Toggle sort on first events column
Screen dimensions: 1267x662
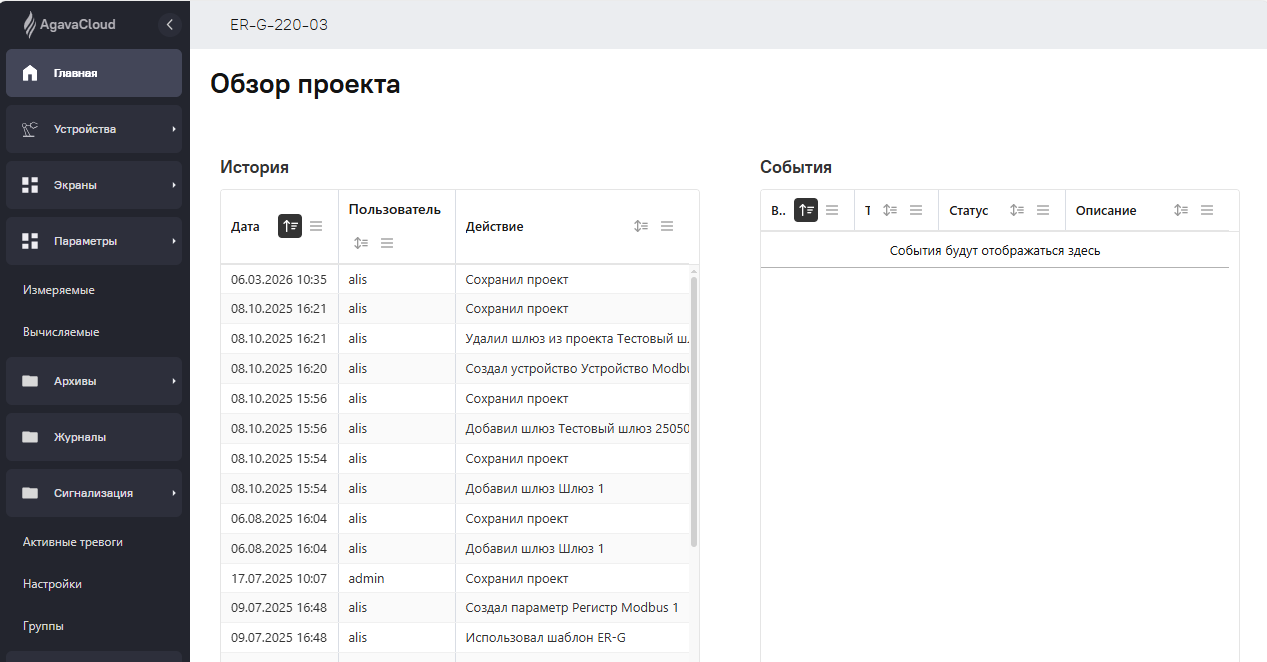pyautogui.click(x=806, y=210)
